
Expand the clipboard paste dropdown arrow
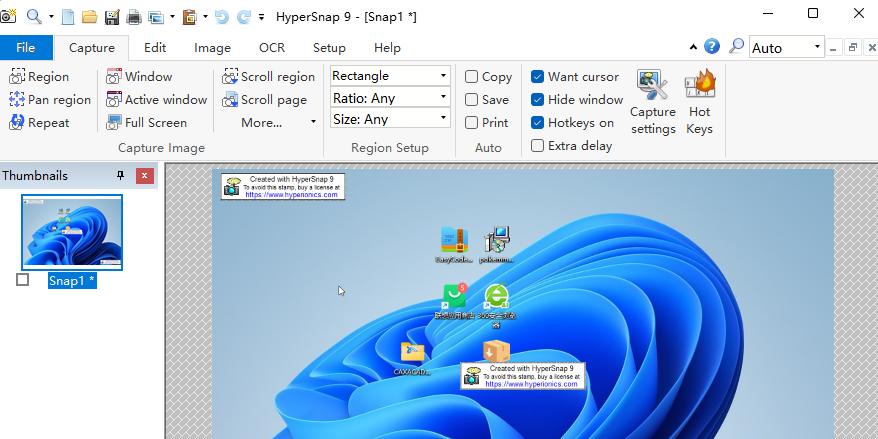click(x=206, y=17)
